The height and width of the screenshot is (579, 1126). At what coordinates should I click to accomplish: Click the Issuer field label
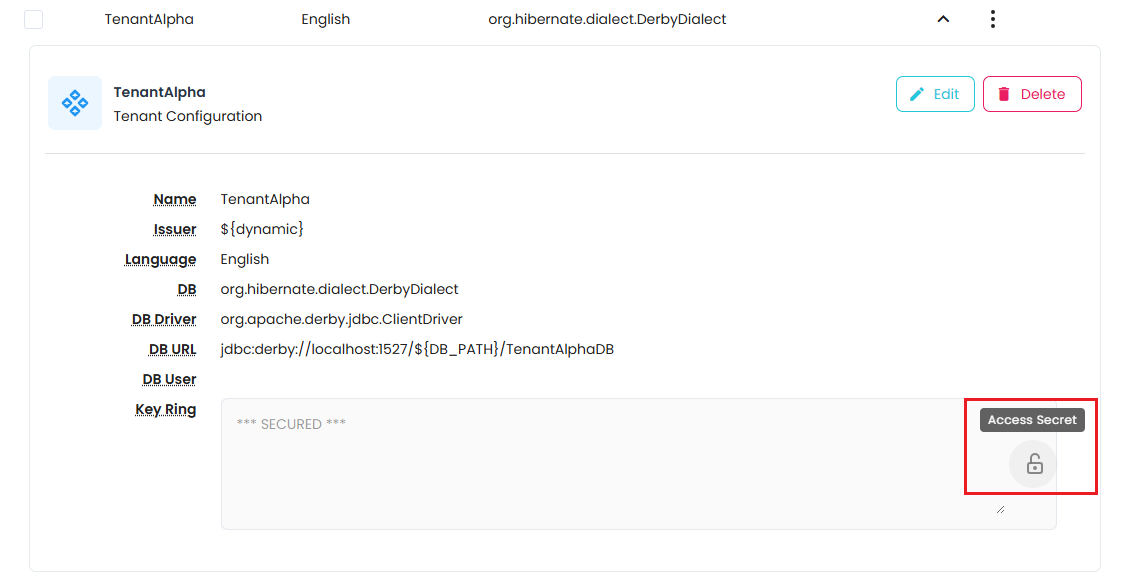[174, 229]
